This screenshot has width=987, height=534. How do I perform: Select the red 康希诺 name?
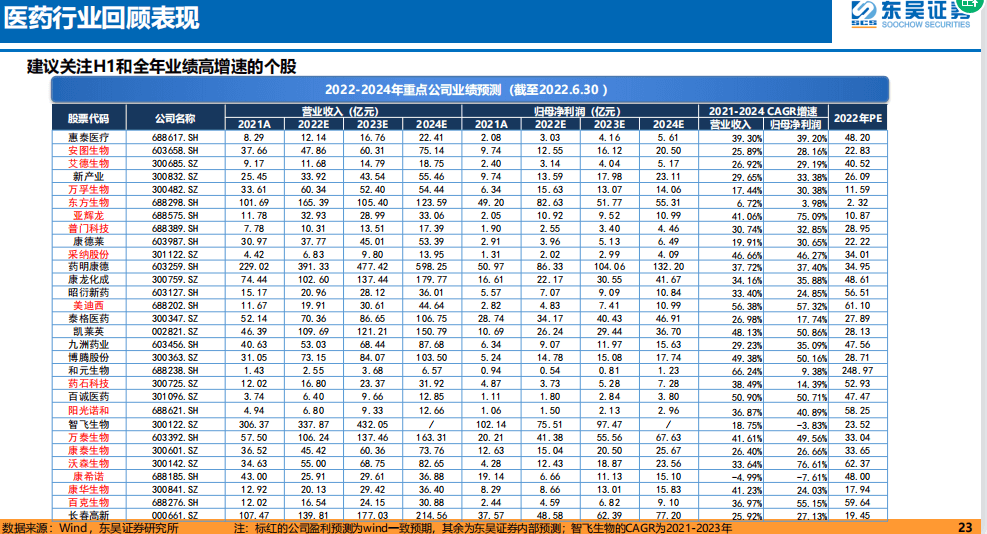89,477
